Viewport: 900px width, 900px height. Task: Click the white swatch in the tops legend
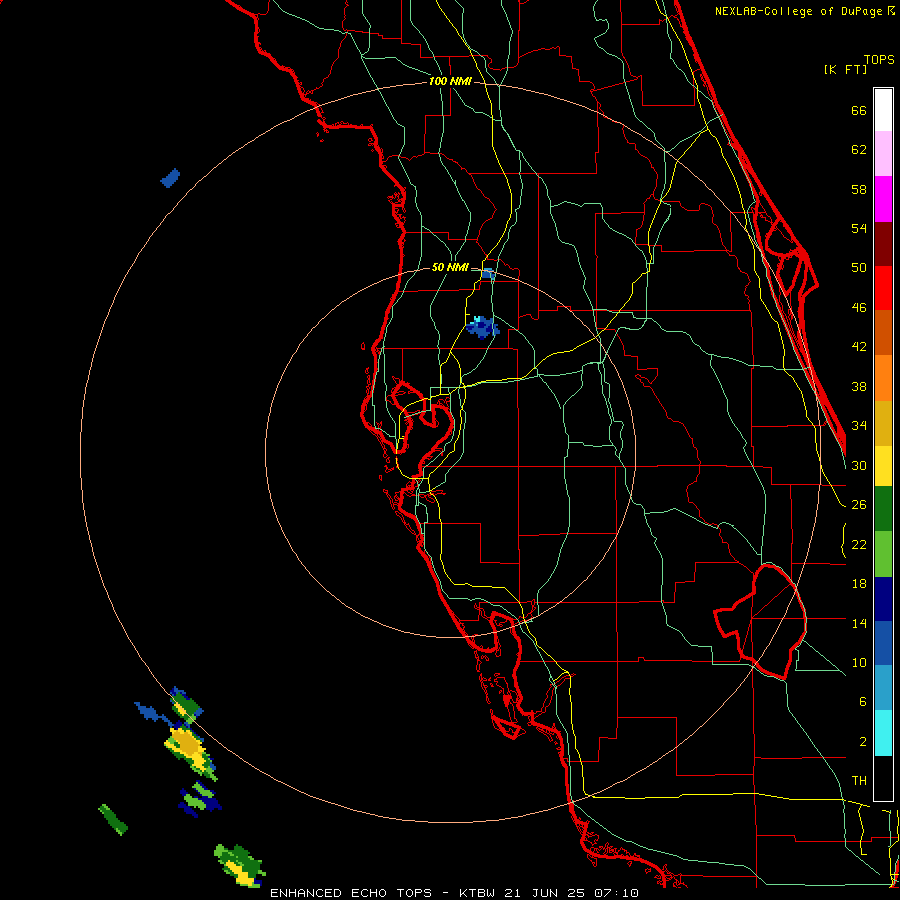click(x=883, y=110)
